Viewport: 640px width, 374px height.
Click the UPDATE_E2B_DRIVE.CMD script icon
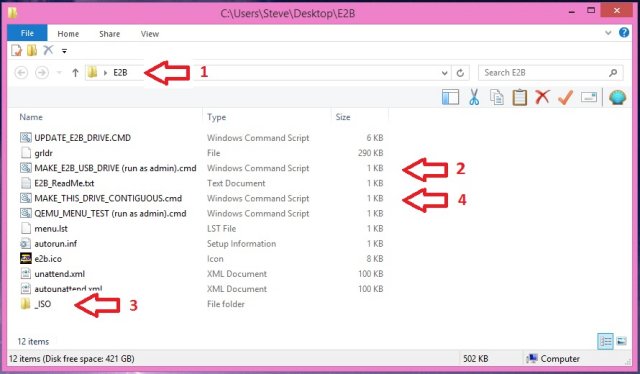point(26,138)
